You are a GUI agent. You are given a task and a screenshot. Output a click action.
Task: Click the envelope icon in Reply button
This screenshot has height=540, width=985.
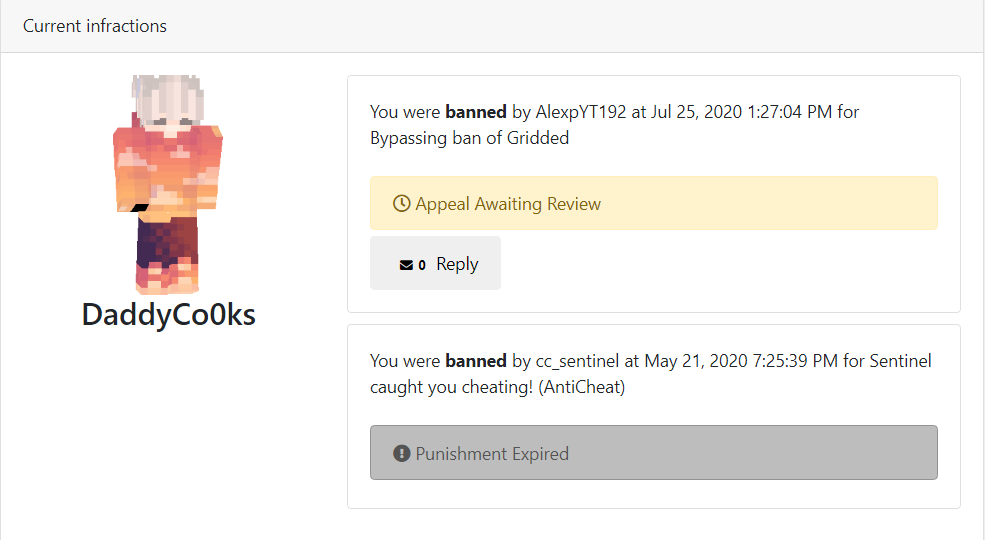406,265
